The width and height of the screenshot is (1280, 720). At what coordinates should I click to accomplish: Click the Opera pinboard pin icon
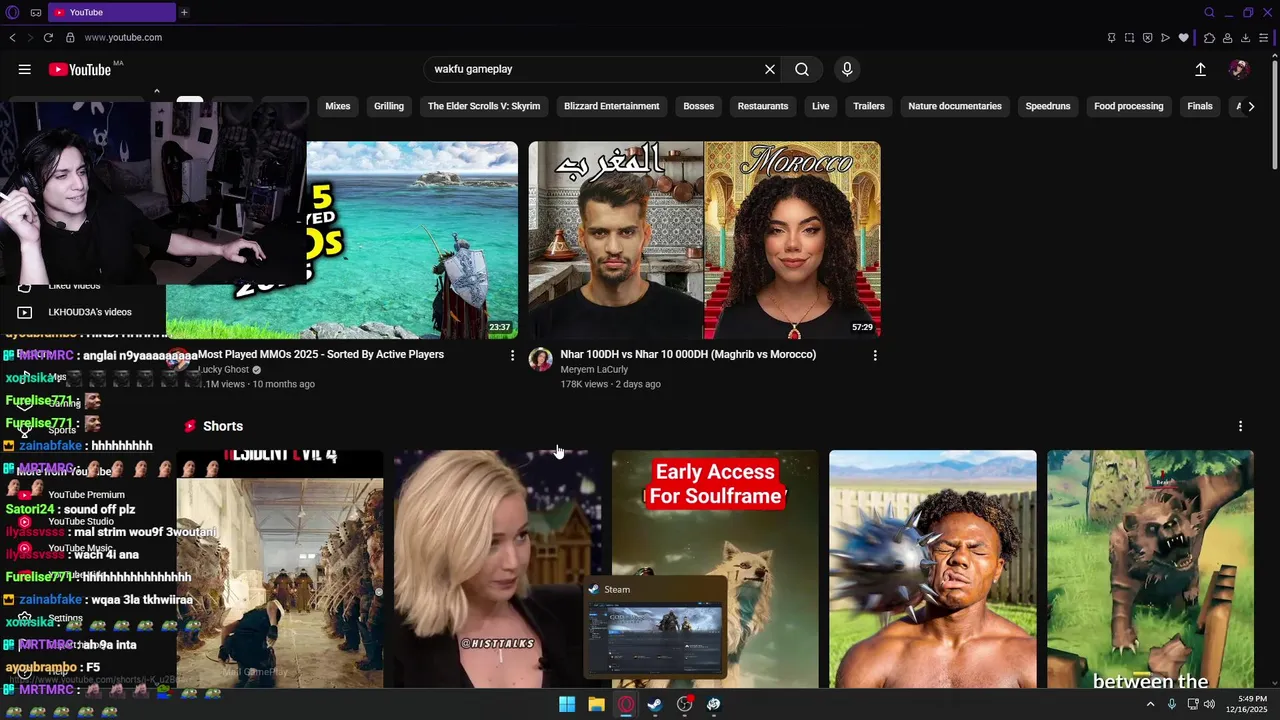(x=1111, y=38)
